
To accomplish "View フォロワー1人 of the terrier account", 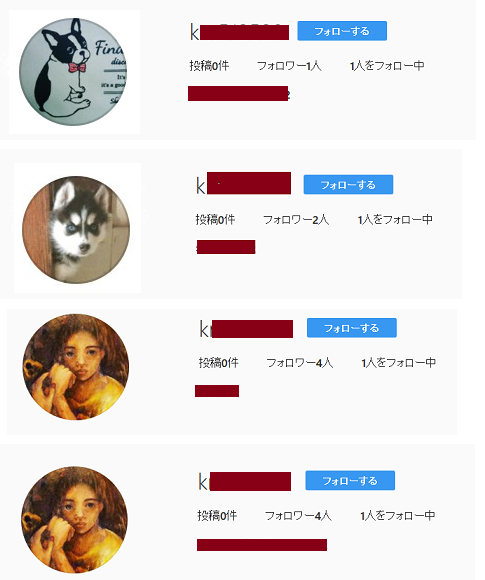I will (289, 66).
